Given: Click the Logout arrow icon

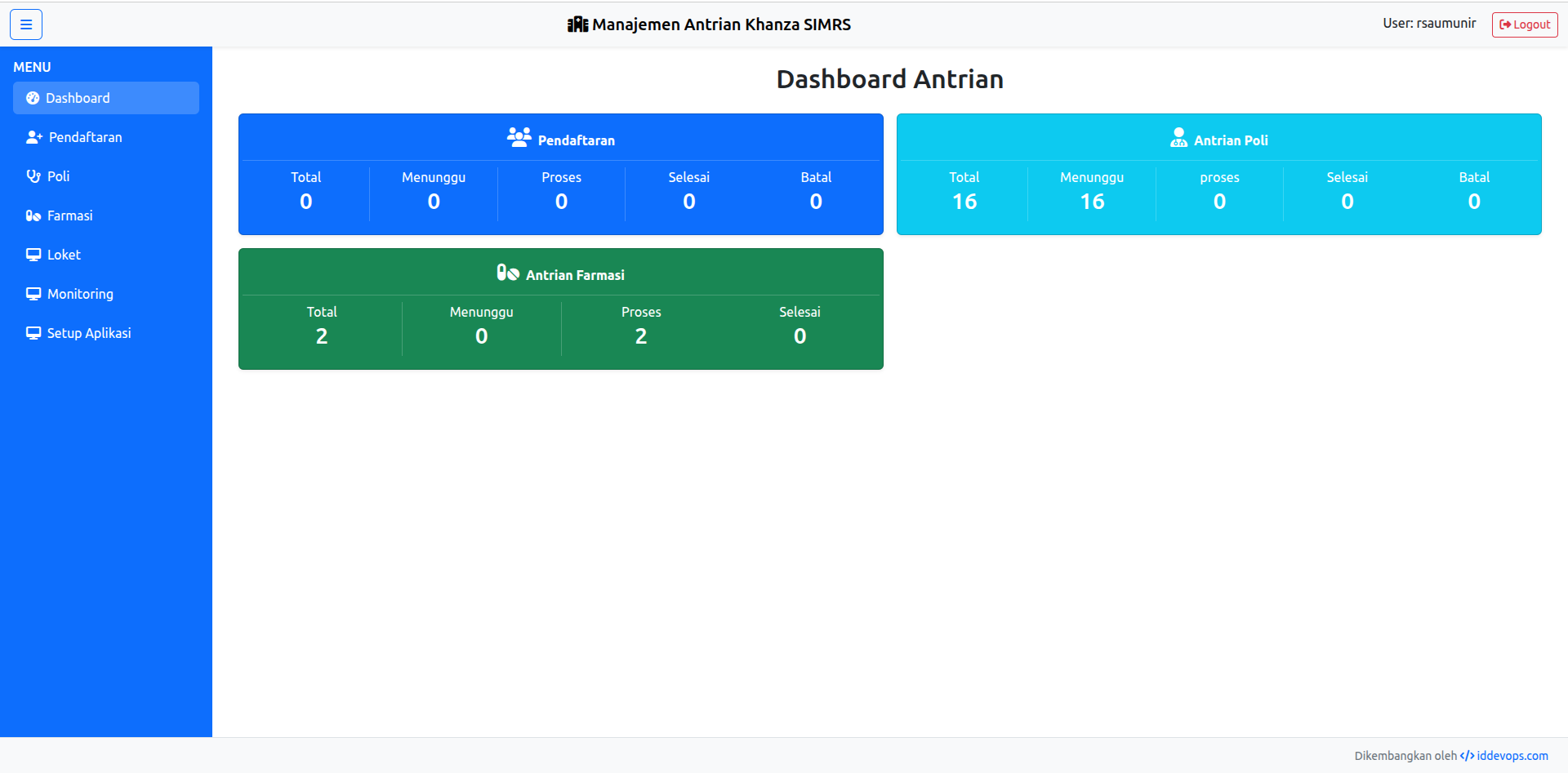Looking at the screenshot, I should (1505, 24).
